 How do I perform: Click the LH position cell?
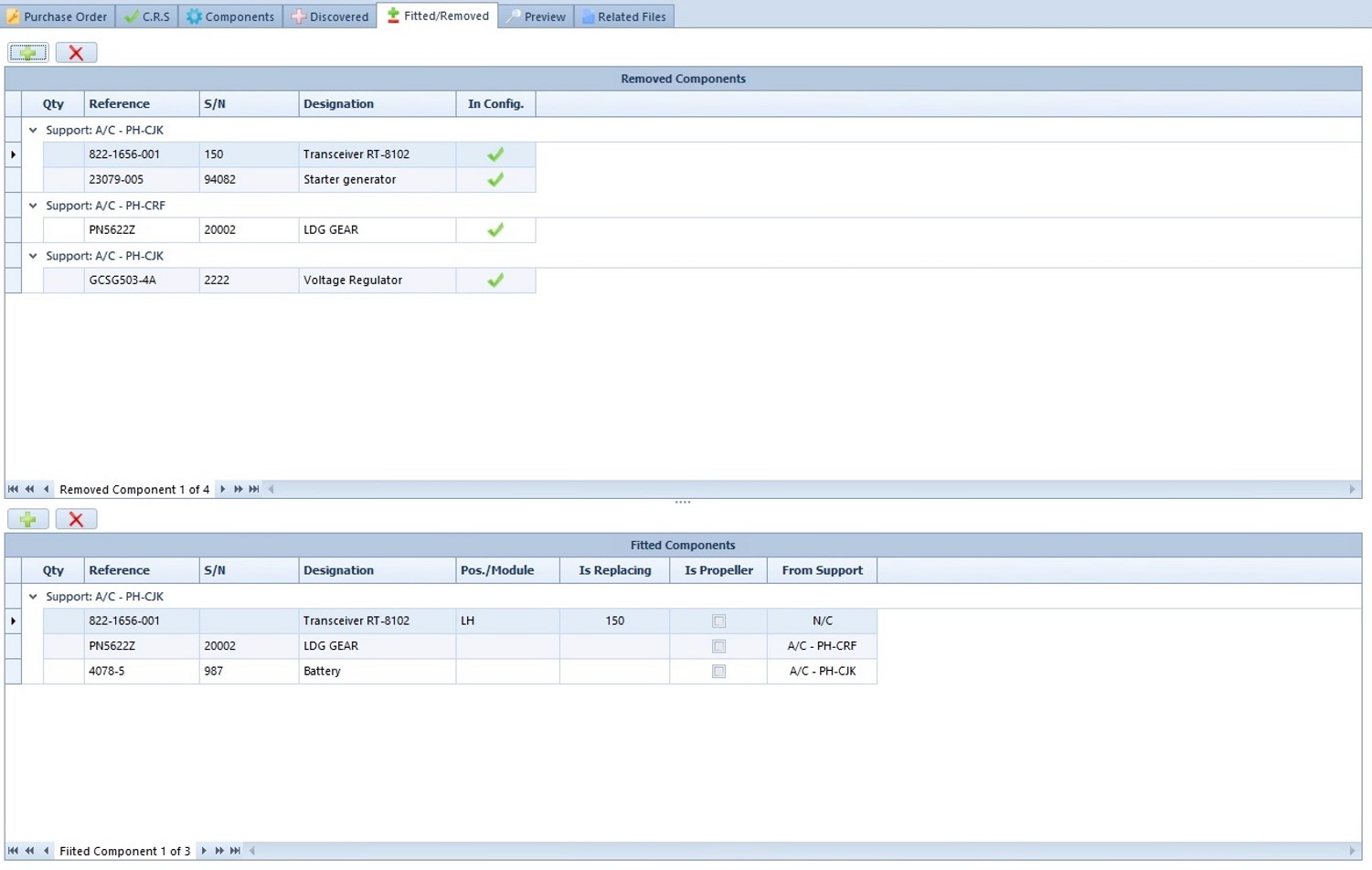[x=507, y=621]
